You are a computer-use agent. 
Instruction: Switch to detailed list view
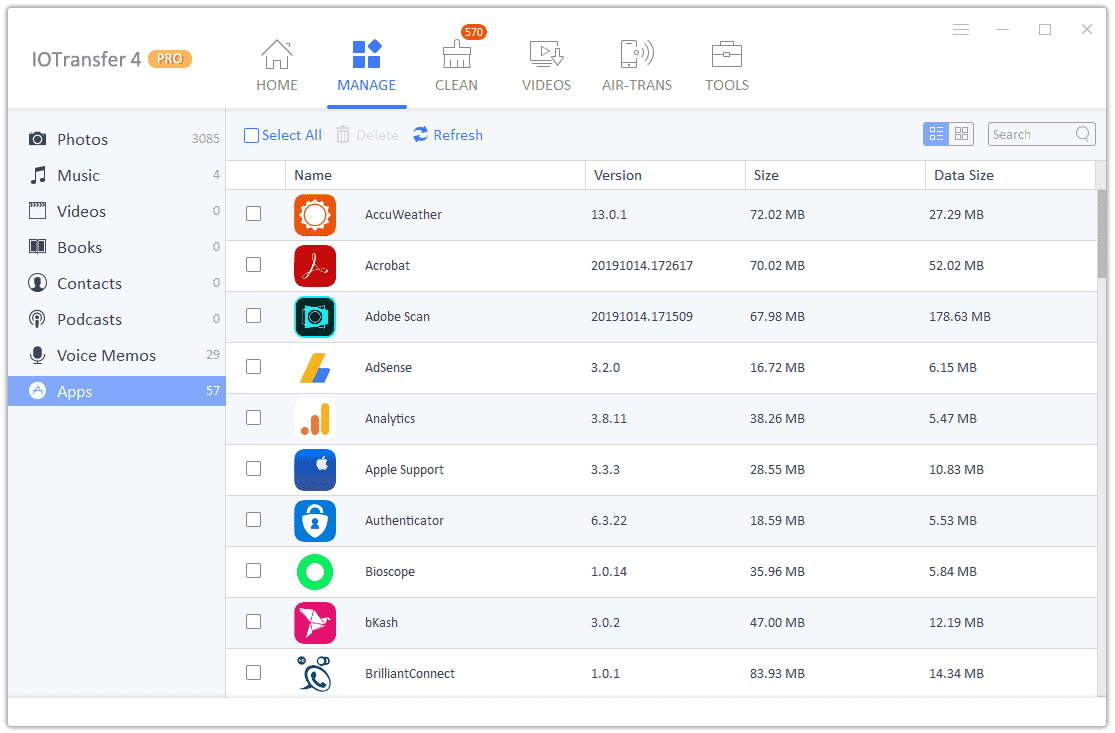935,133
